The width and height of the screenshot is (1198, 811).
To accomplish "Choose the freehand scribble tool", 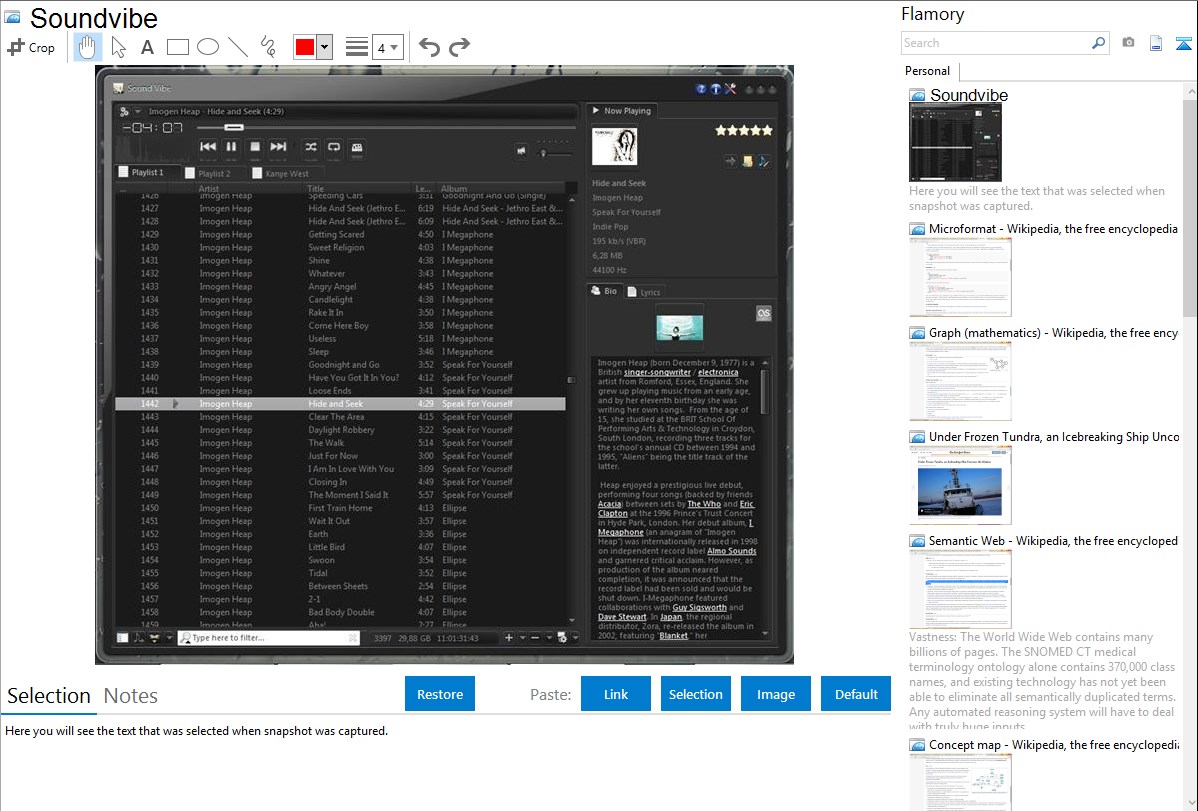I will [268, 47].
